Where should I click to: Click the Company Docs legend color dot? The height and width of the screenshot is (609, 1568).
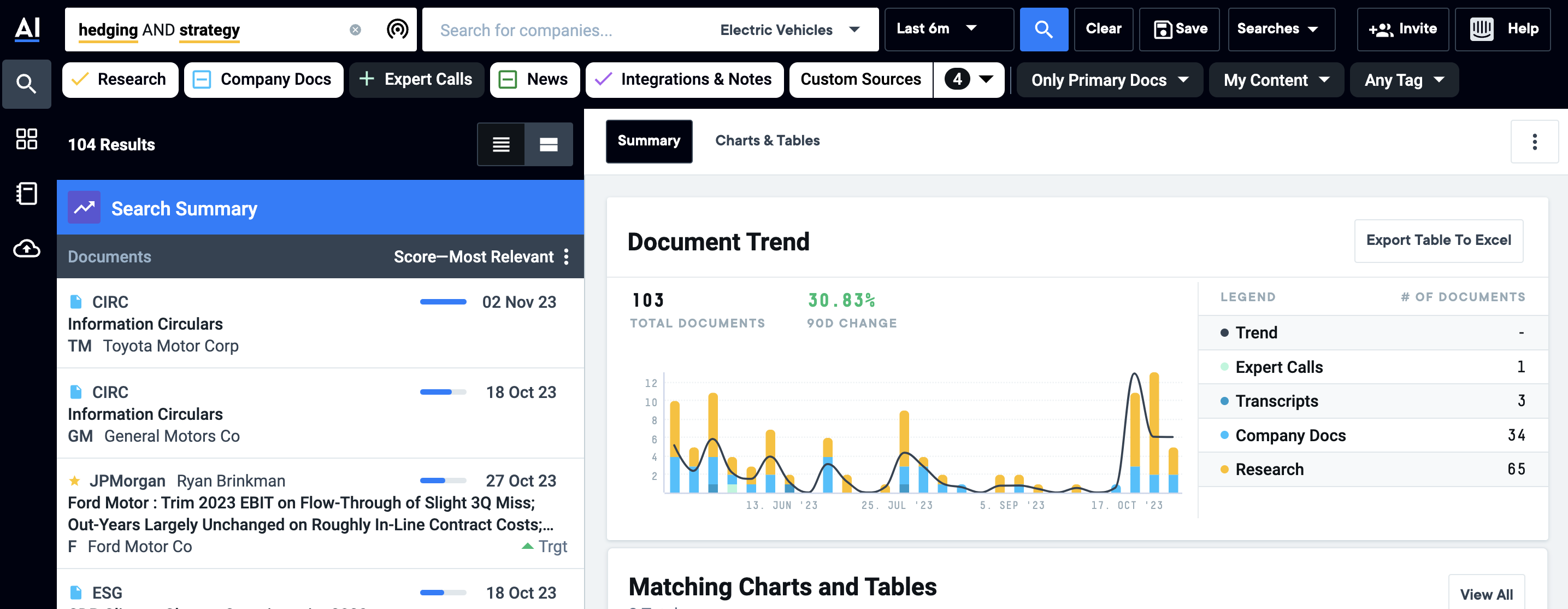[1225, 435]
